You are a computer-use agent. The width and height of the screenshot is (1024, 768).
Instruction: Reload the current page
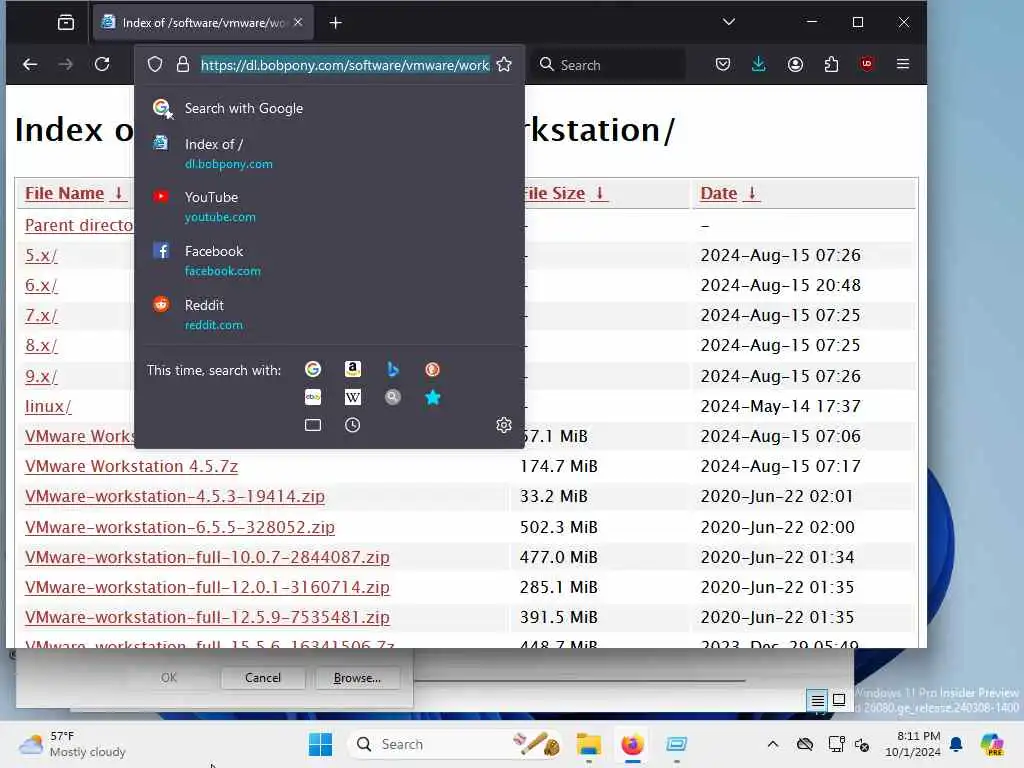pyautogui.click(x=102, y=64)
